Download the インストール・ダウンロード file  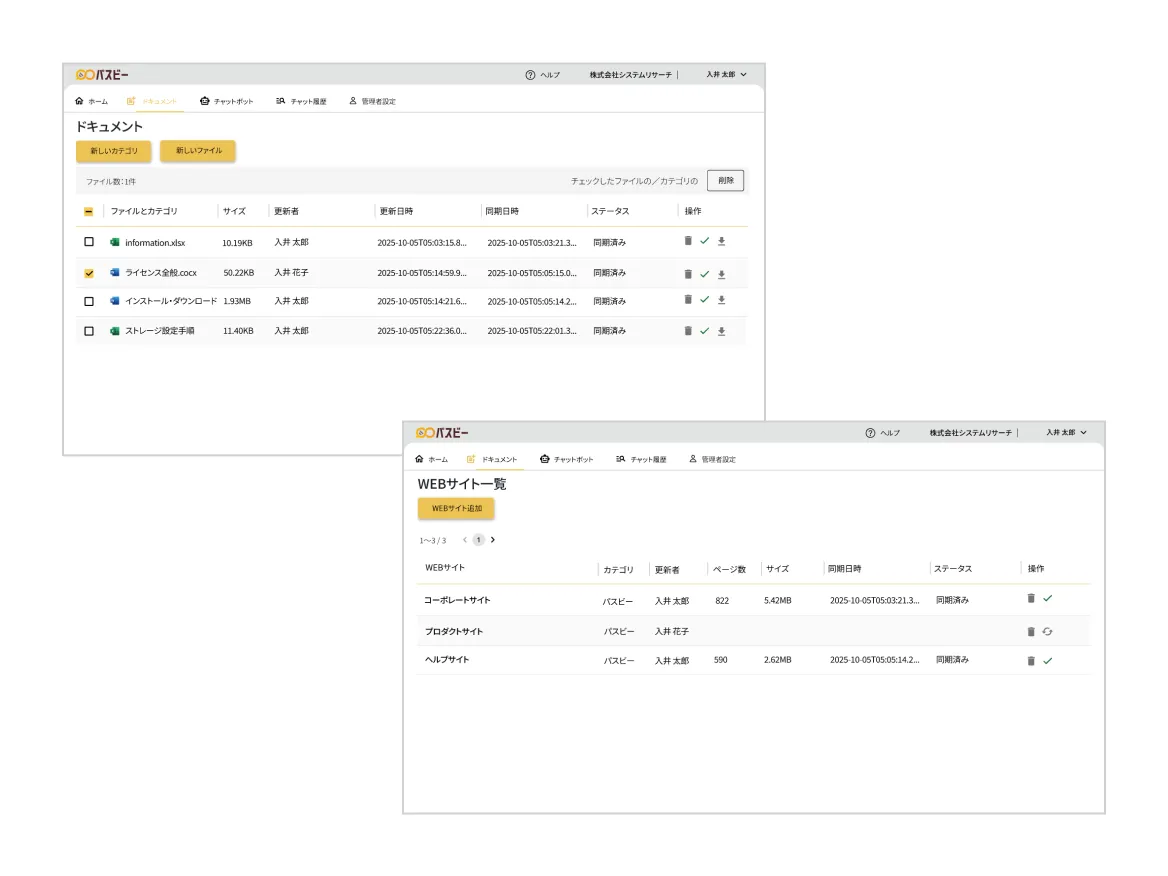pos(721,300)
